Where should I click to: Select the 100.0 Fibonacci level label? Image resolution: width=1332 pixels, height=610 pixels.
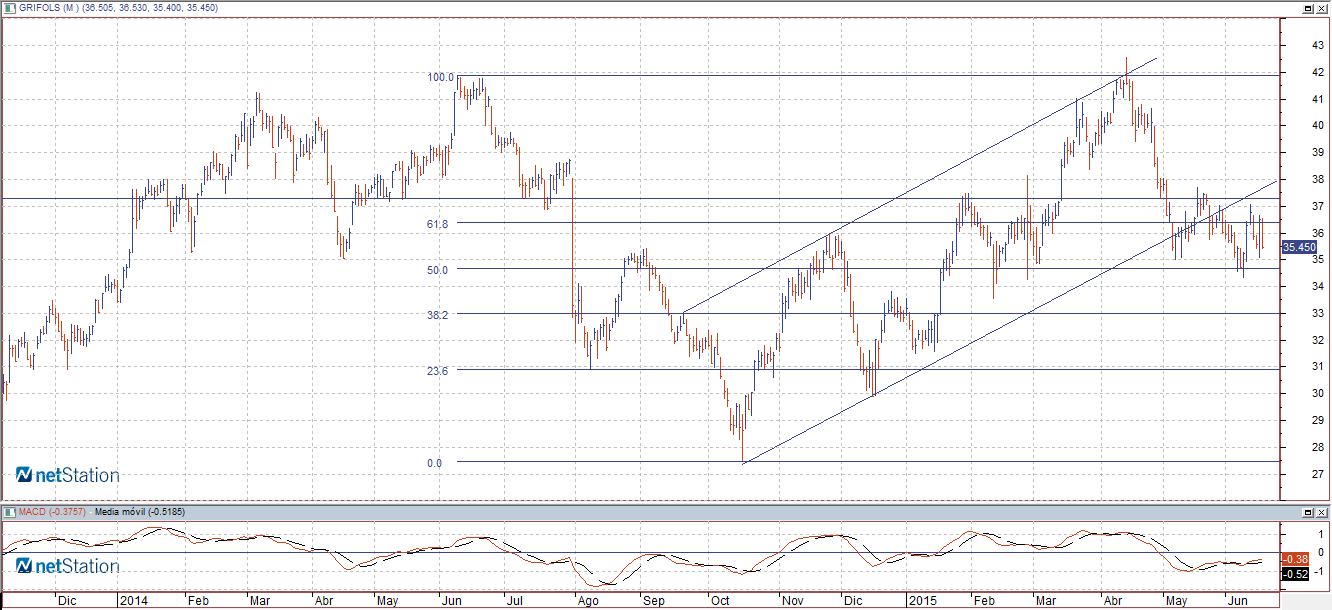pos(441,77)
